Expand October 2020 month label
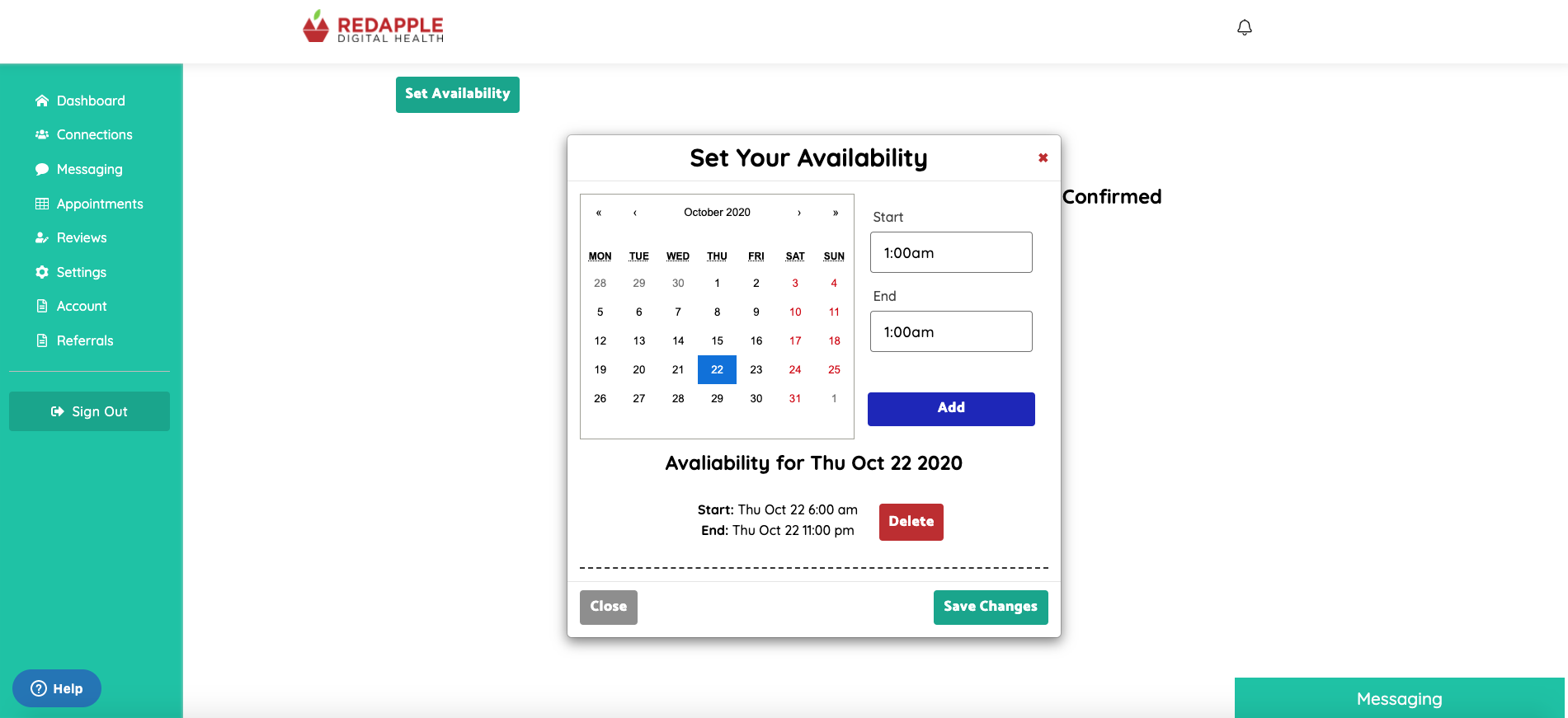1568x718 pixels. click(717, 213)
